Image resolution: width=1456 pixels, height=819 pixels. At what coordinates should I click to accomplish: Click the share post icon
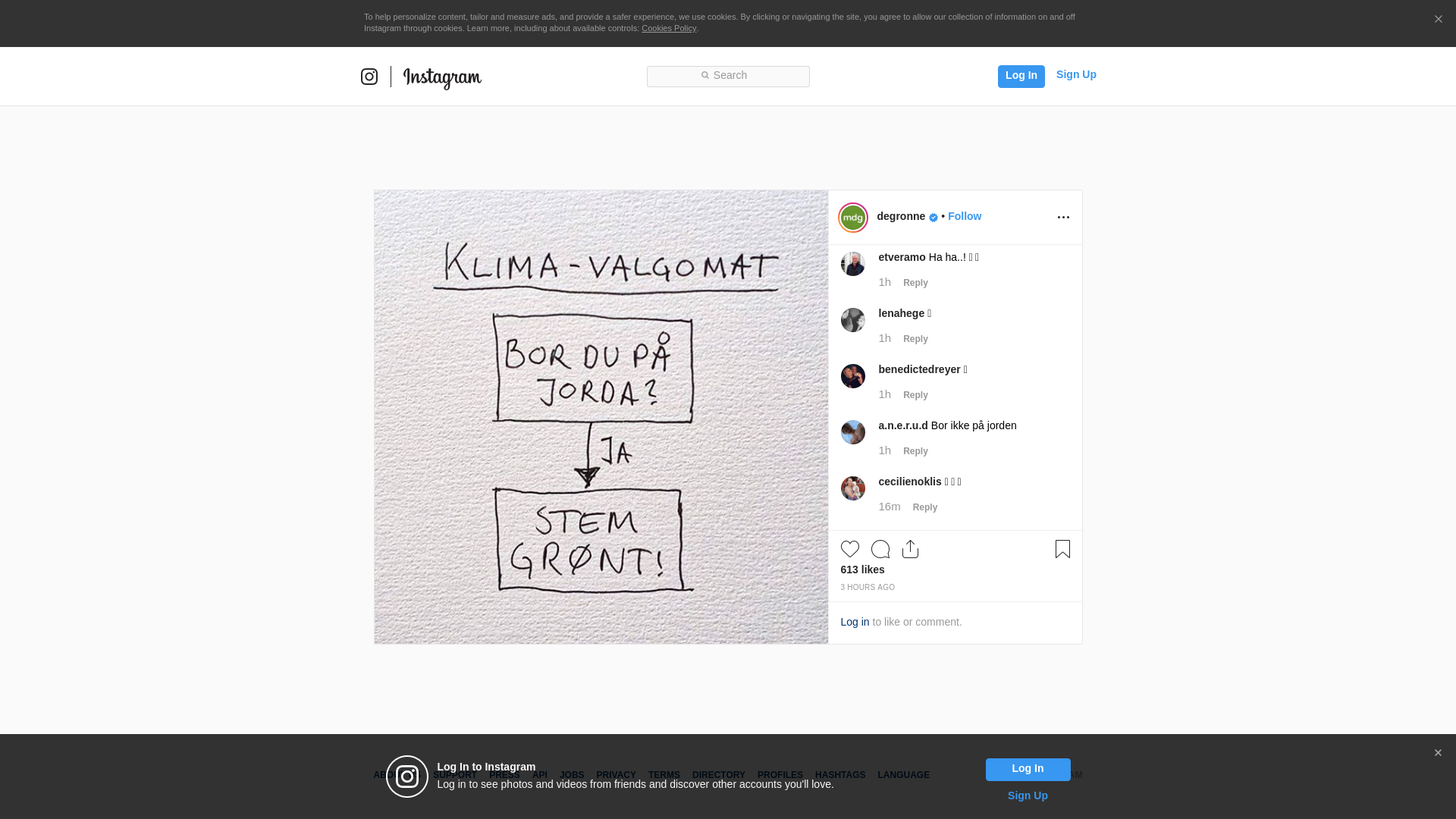[x=910, y=549]
